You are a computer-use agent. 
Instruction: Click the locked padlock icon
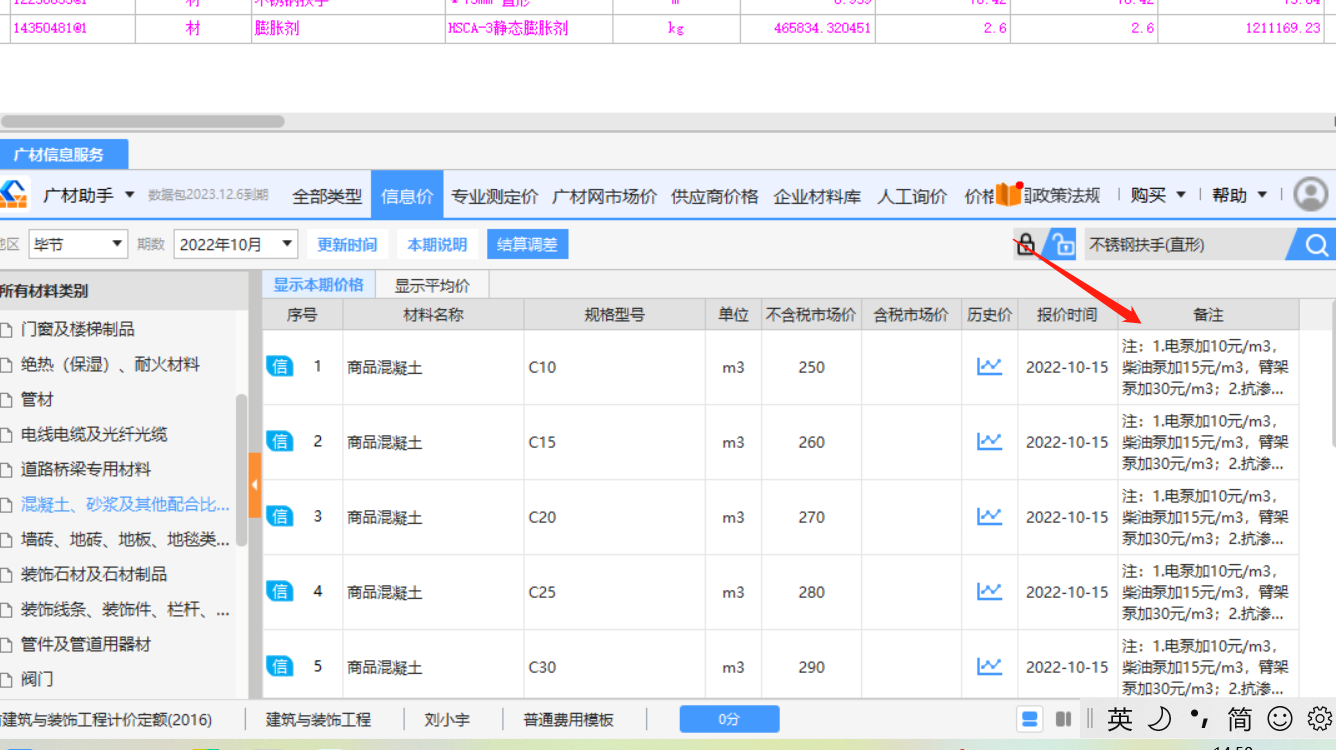1026,244
